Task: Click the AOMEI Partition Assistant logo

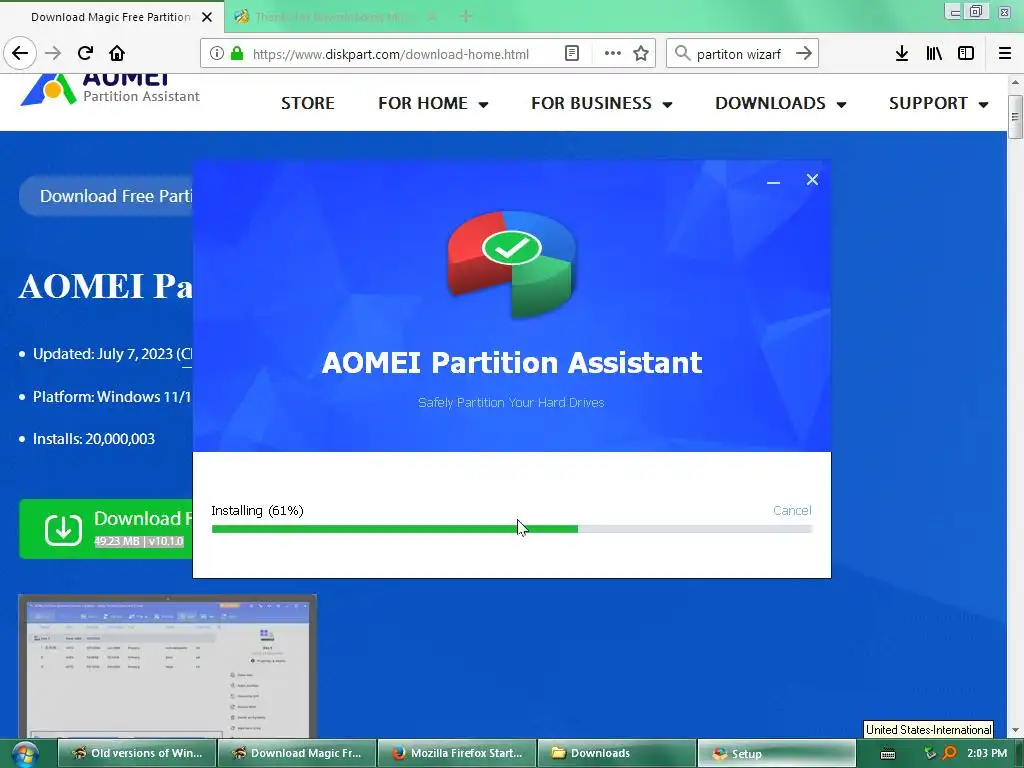Action: tap(110, 90)
